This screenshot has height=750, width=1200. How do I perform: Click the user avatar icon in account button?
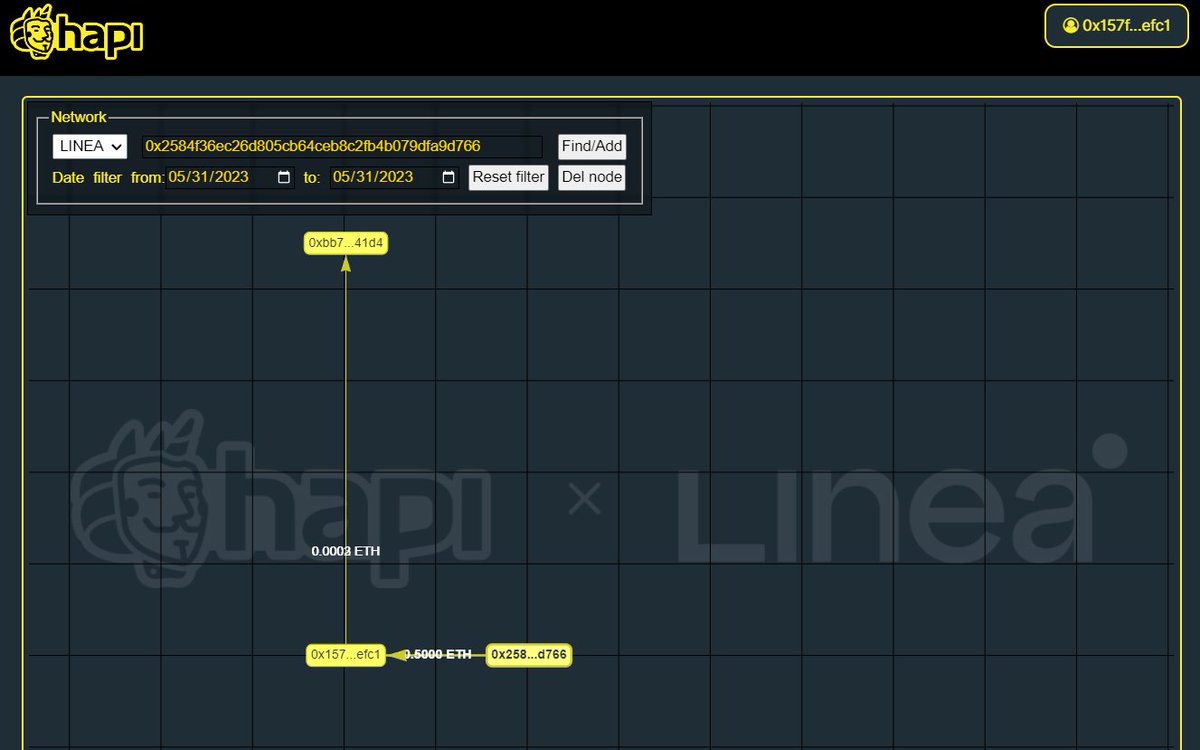click(1071, 25)
